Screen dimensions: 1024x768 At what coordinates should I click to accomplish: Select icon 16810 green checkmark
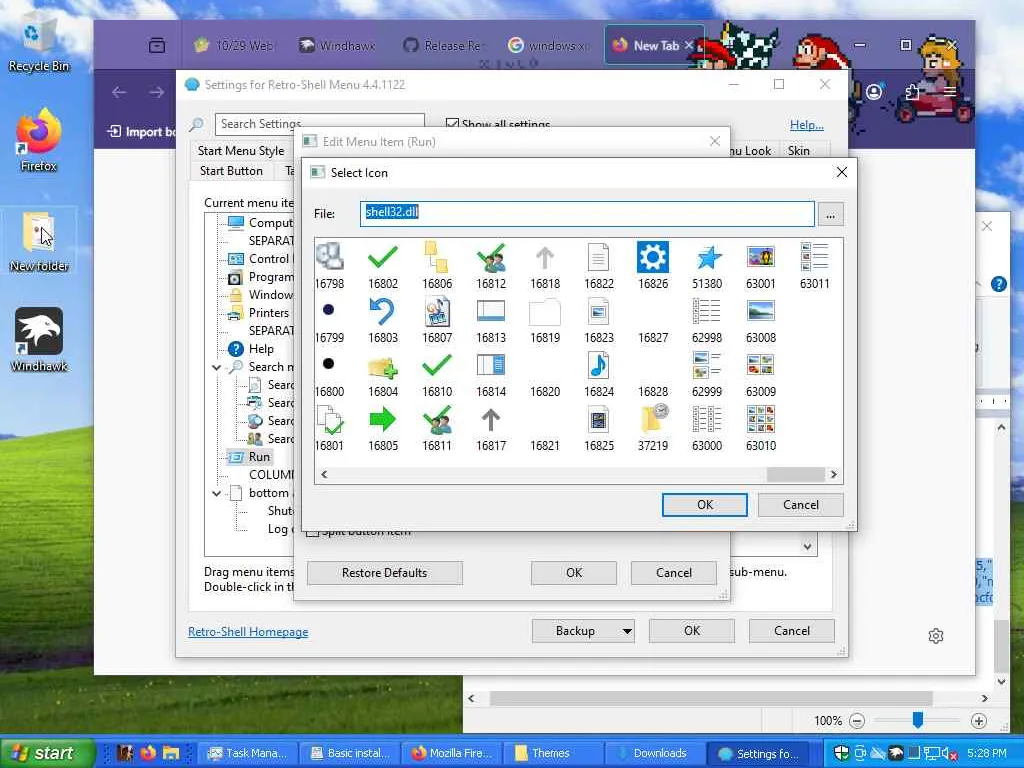coord(437,365)
